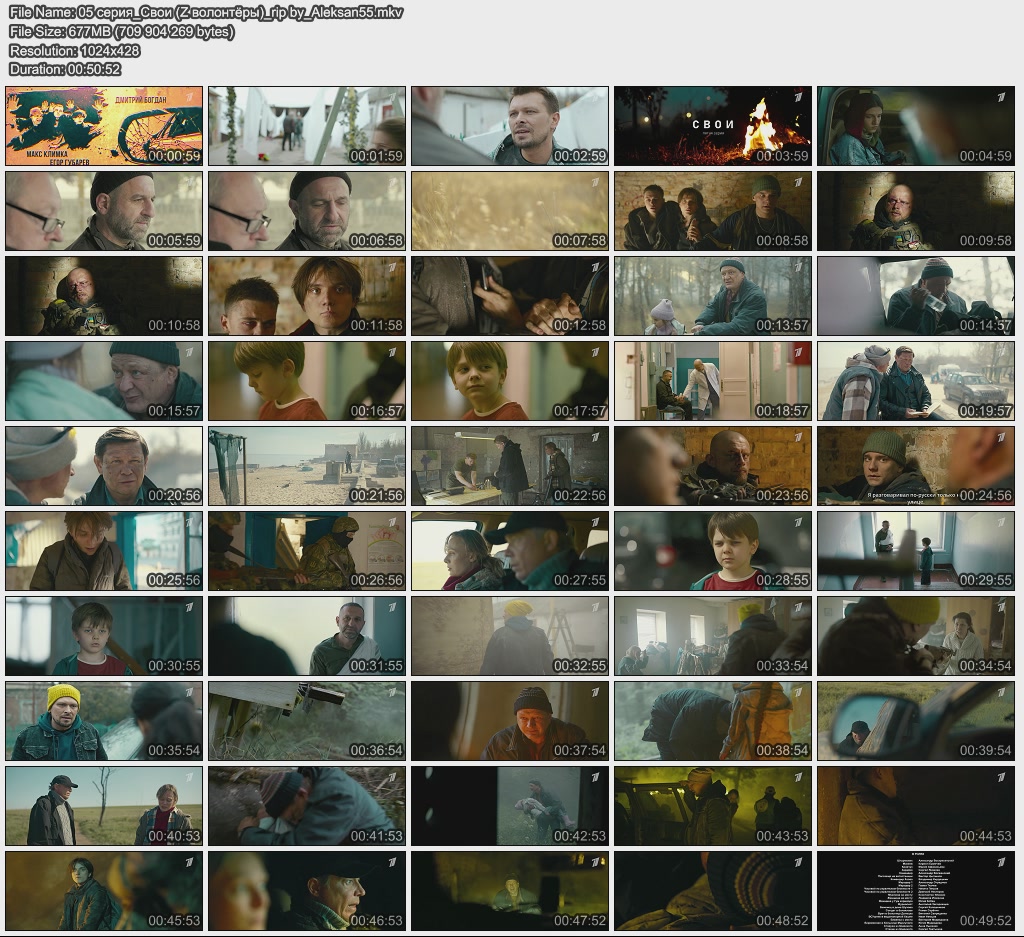1024x937 pixels.
Task: Select the yellow beanie man frame at 00:35:54
Action: (104, 721)
